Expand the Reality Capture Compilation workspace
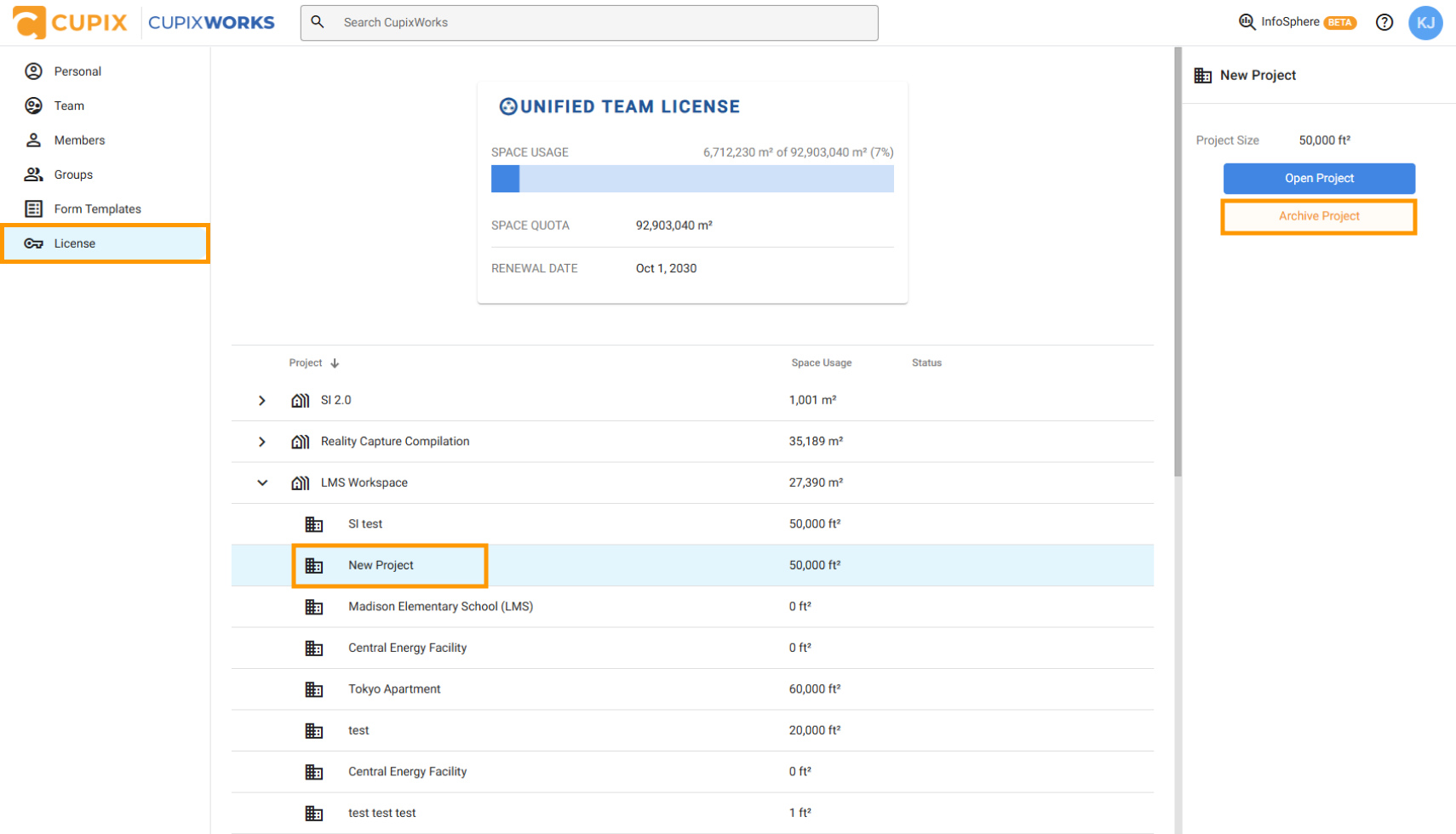The image size is (1456, 834). tap(262, 442)
